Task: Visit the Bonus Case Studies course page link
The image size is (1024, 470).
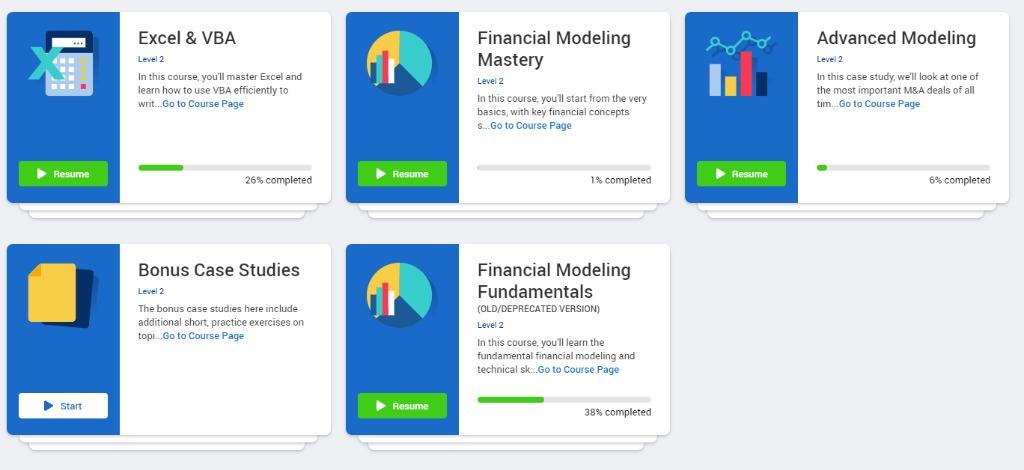Action: click(203, 336)
